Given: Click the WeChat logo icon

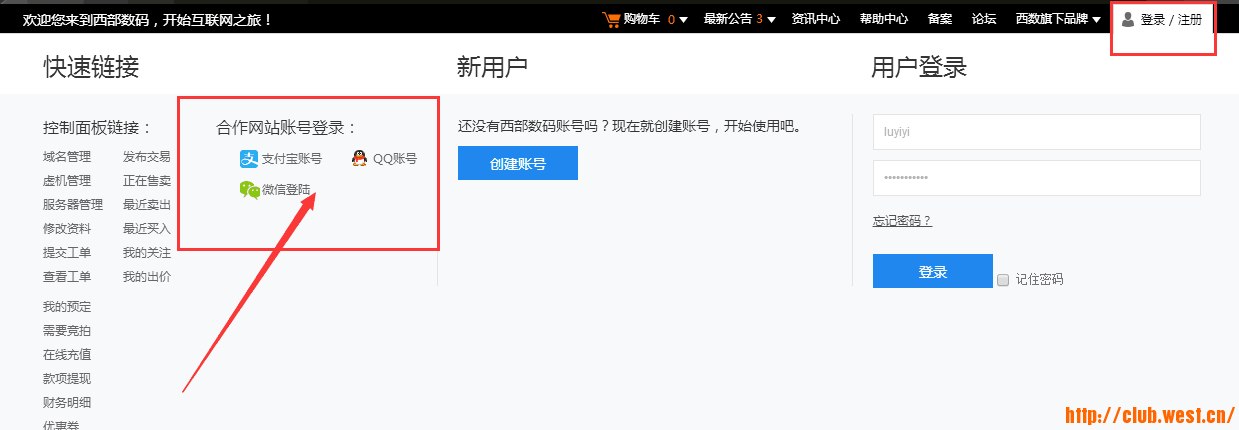Looking at the screenshot, I should click(249, 189).
